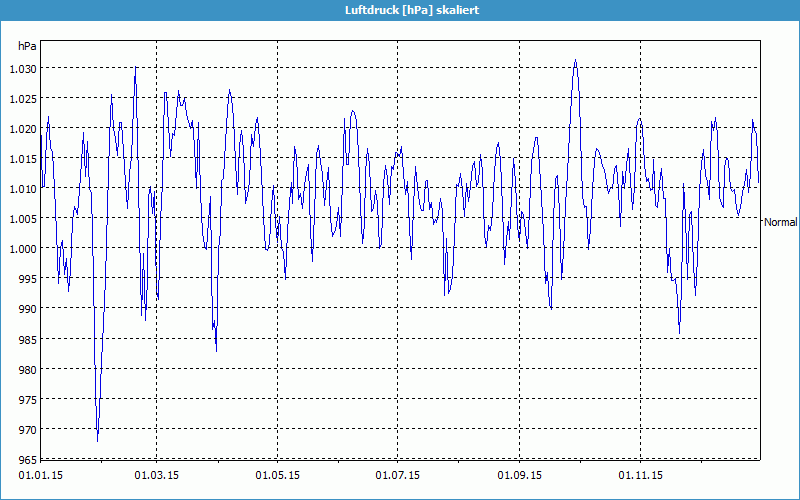Click the chart title 'Luftdruck [hPa] skaliert'
Viewport: 800px width, 500px height.
click(x=399, y=9)
